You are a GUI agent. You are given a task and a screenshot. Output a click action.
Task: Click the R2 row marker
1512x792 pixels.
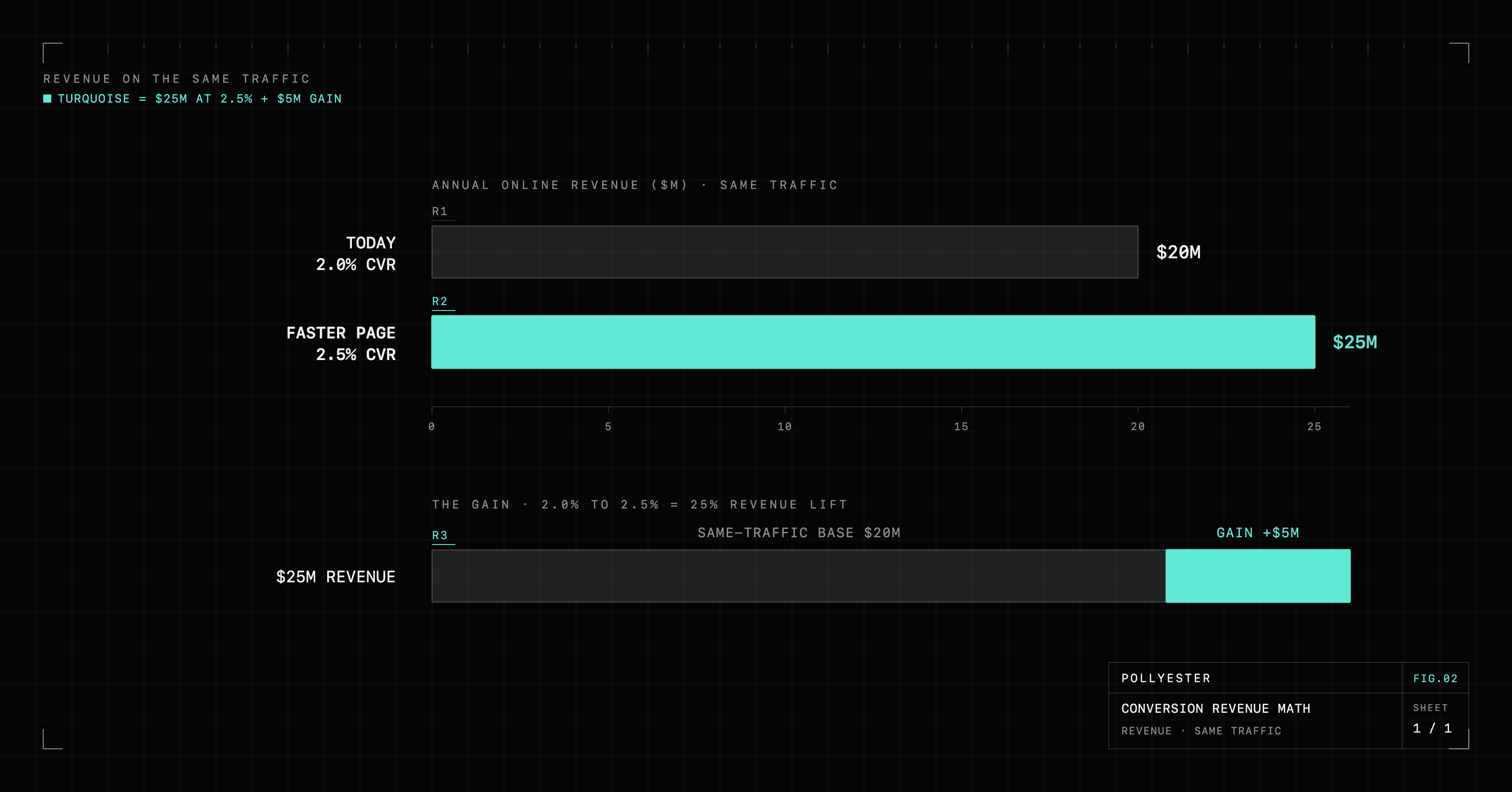pyautogui.click(x=440, y=302)
